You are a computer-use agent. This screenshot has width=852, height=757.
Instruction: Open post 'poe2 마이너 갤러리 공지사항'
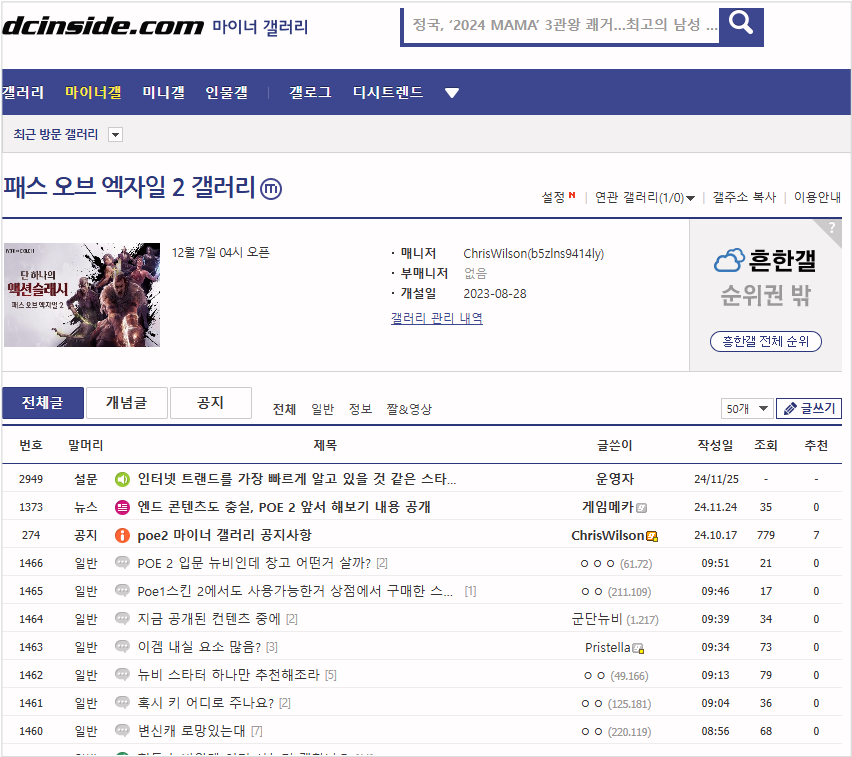point(224,535)
